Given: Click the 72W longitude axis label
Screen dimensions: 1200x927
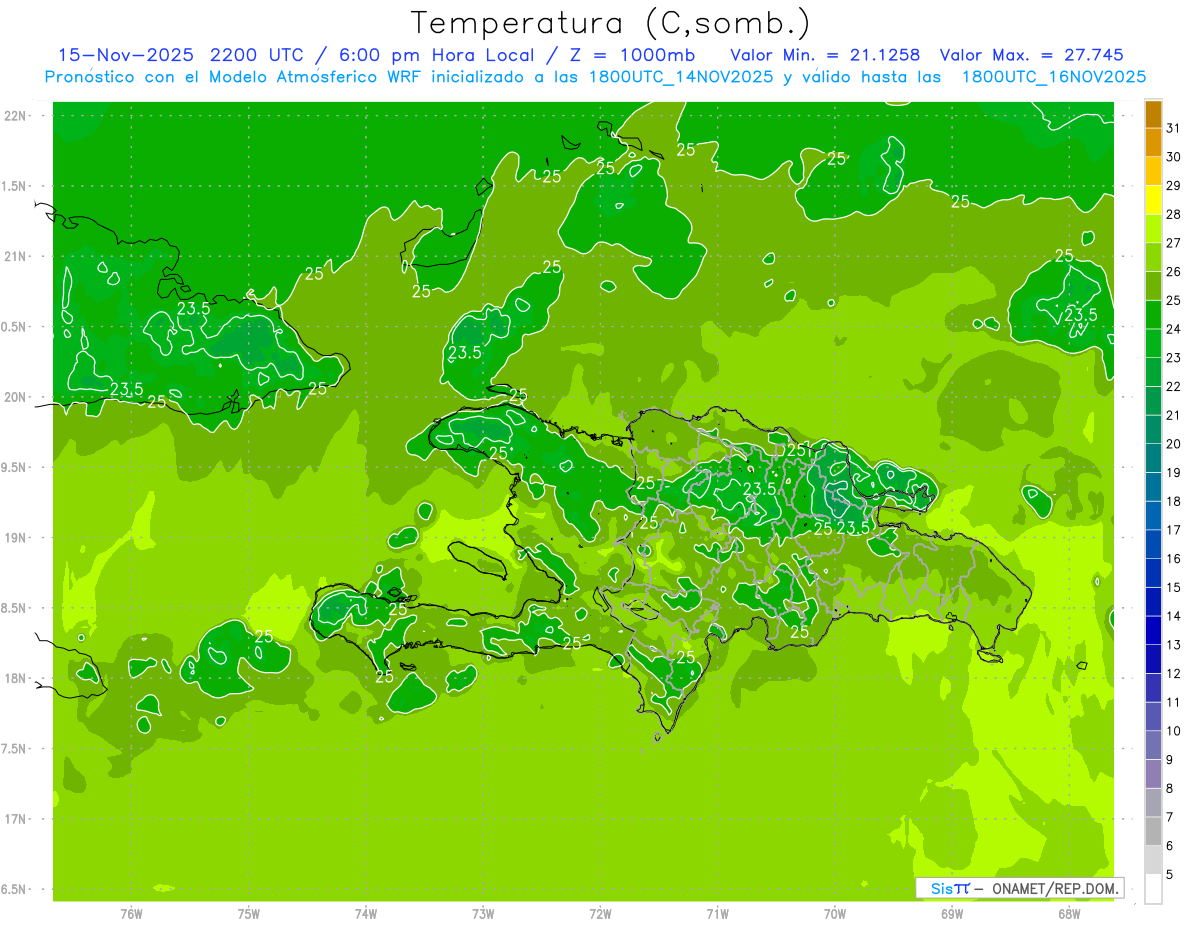Looking at the screenshot, I should [x=600, y=913].
